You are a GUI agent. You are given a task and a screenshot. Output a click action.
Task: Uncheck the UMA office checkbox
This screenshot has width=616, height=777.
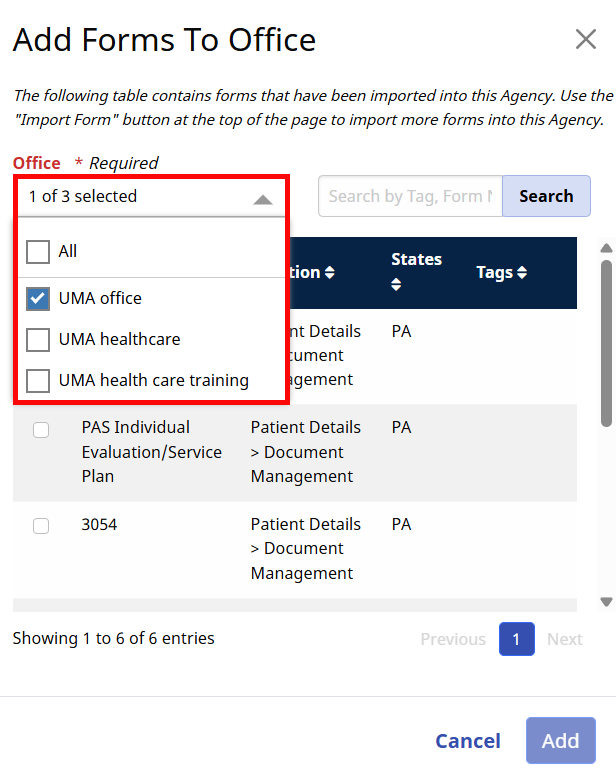pos(38,298)
